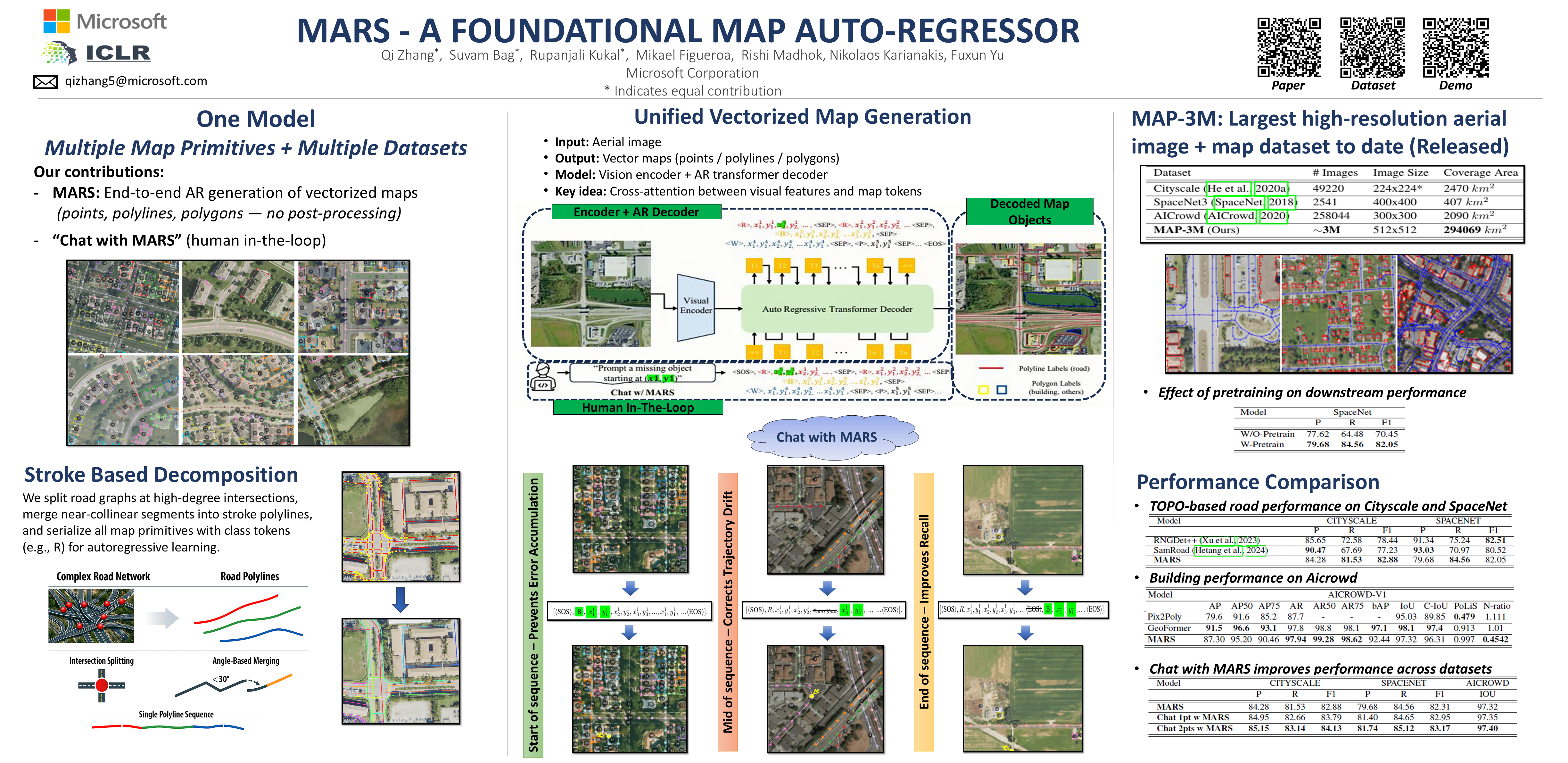Image resolution: width=1568 pixels, height=763 pixels.
Task: Click the Complex Road Network highway photo
Action: 91,616
